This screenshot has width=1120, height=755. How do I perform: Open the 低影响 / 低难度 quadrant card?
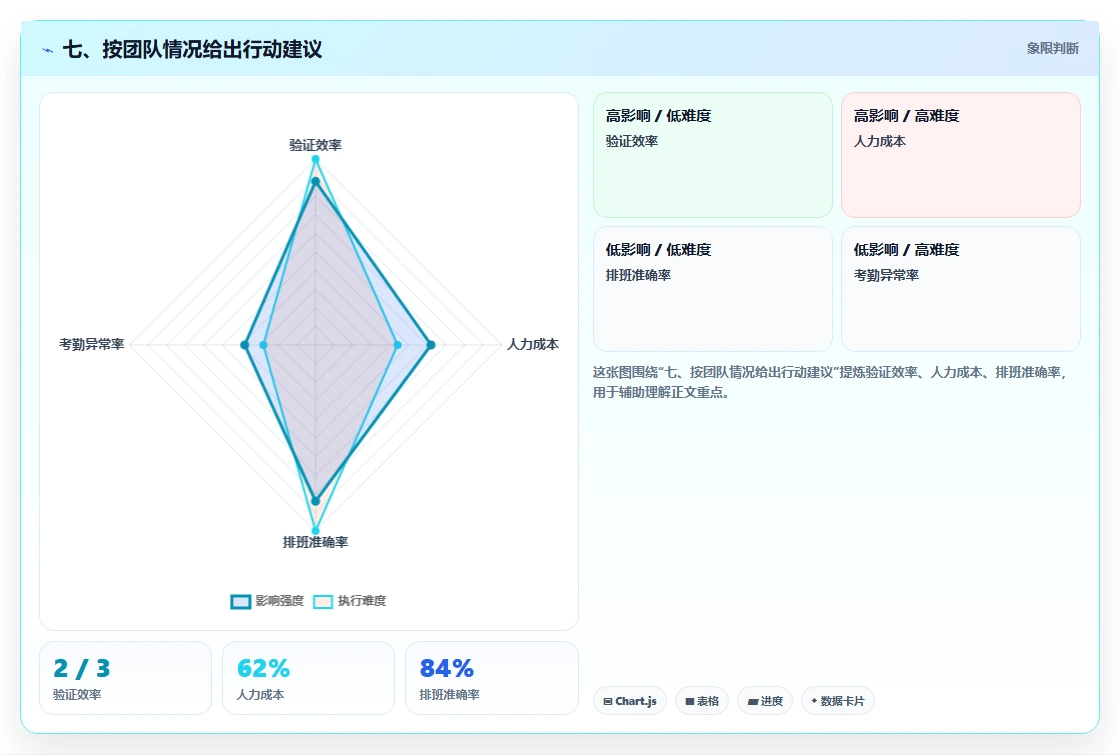click(713, 289)
